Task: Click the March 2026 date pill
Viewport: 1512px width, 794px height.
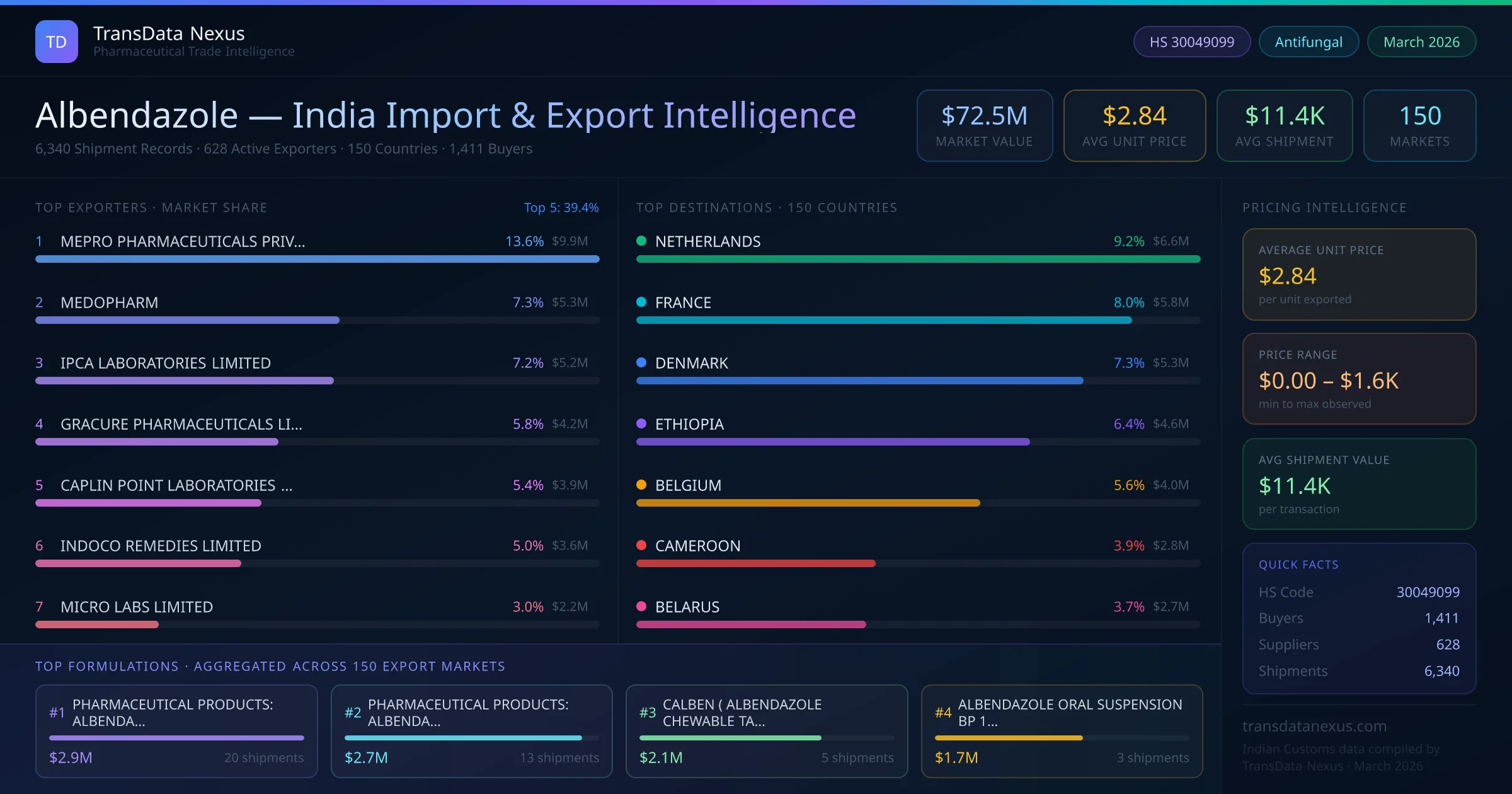Action: tap(1421, 42)
